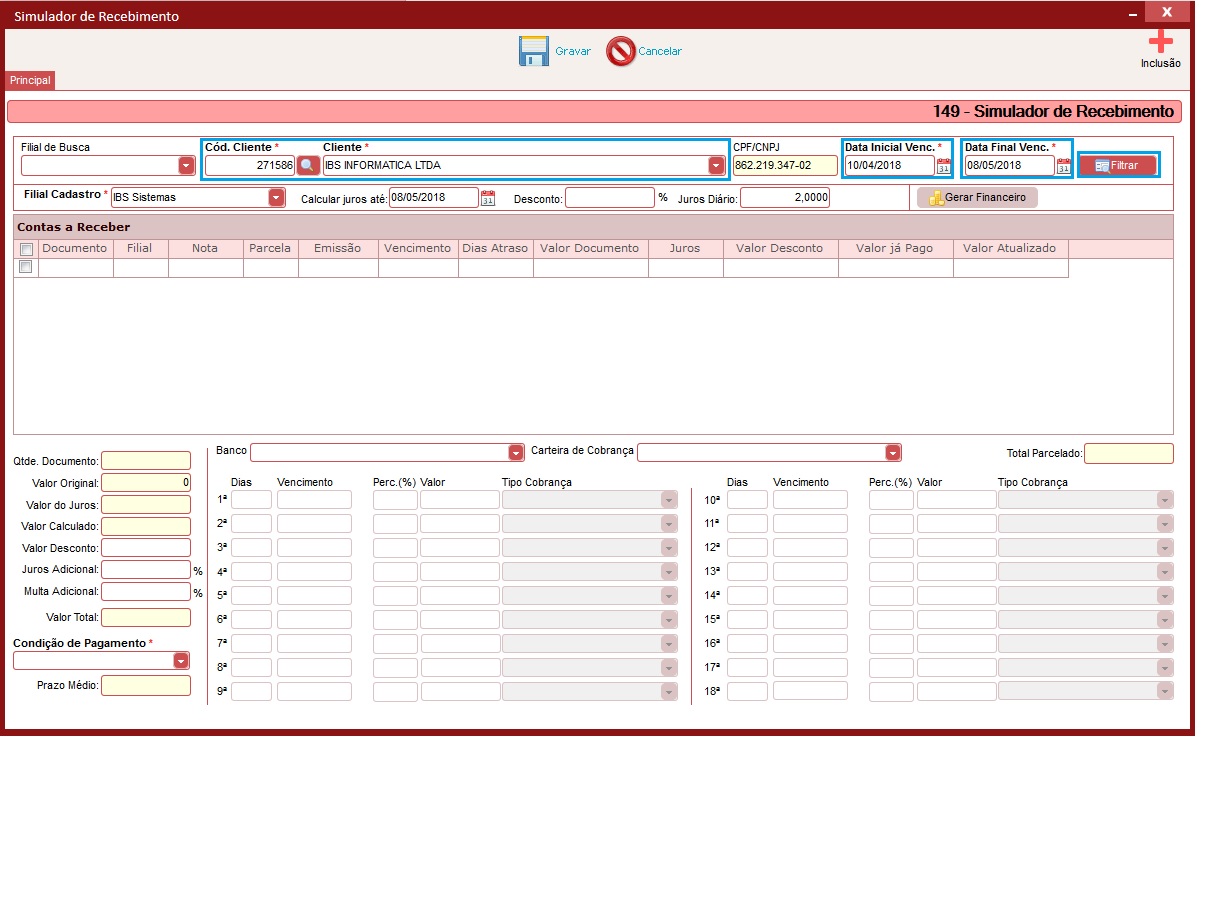The height and width of the screenshot is (904, 1218).
Task: Click the Perc.(%) field of 3ª installment
Action: click(x=395, y=548)
